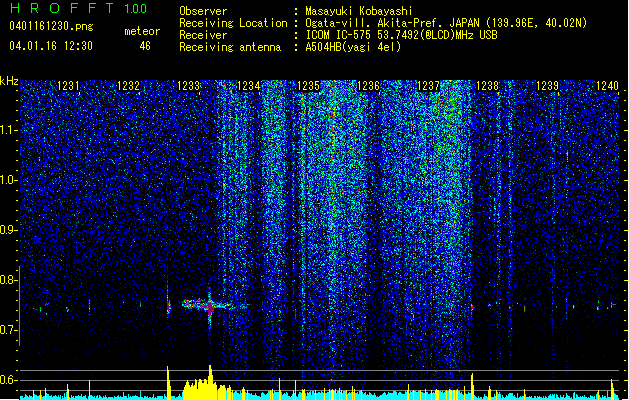Click the 1240 time marker
Screen dimensions: 629x400
point(607,86)
